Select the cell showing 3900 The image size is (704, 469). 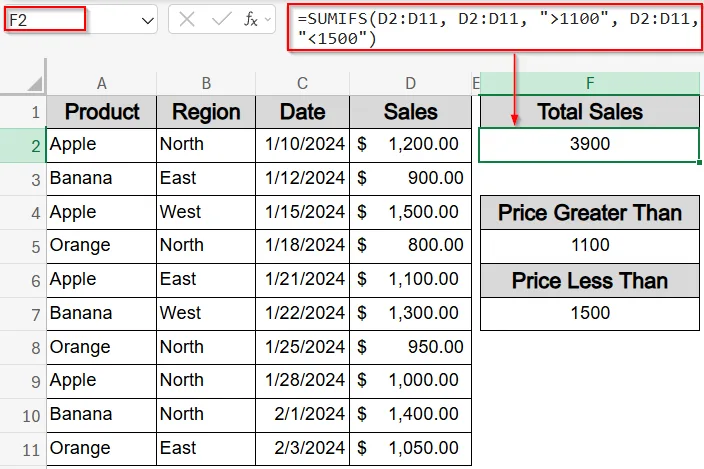pyautogui.click(x=590, y=145)
